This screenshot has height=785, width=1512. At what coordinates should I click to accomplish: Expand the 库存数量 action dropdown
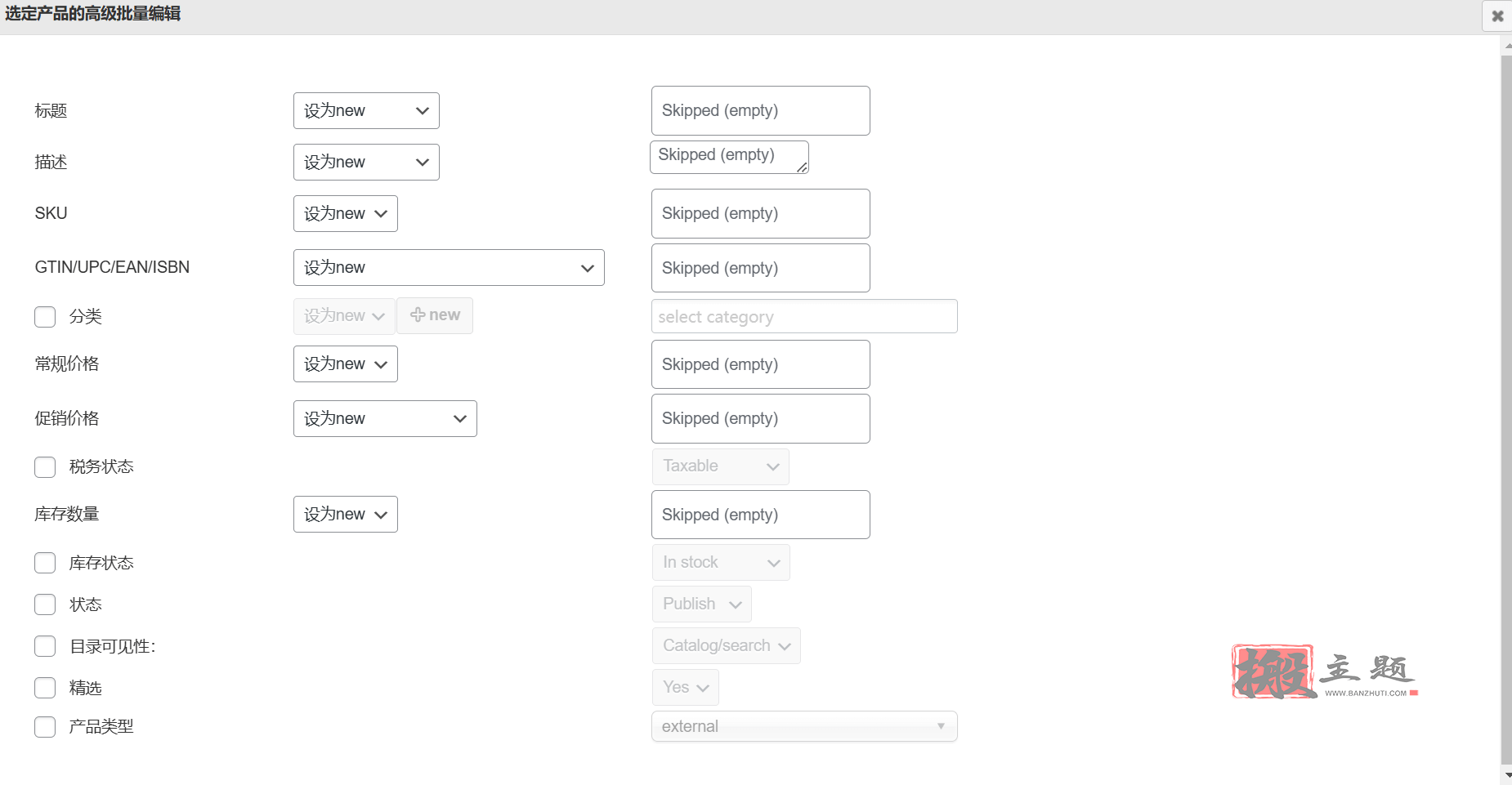pos(346,514)
